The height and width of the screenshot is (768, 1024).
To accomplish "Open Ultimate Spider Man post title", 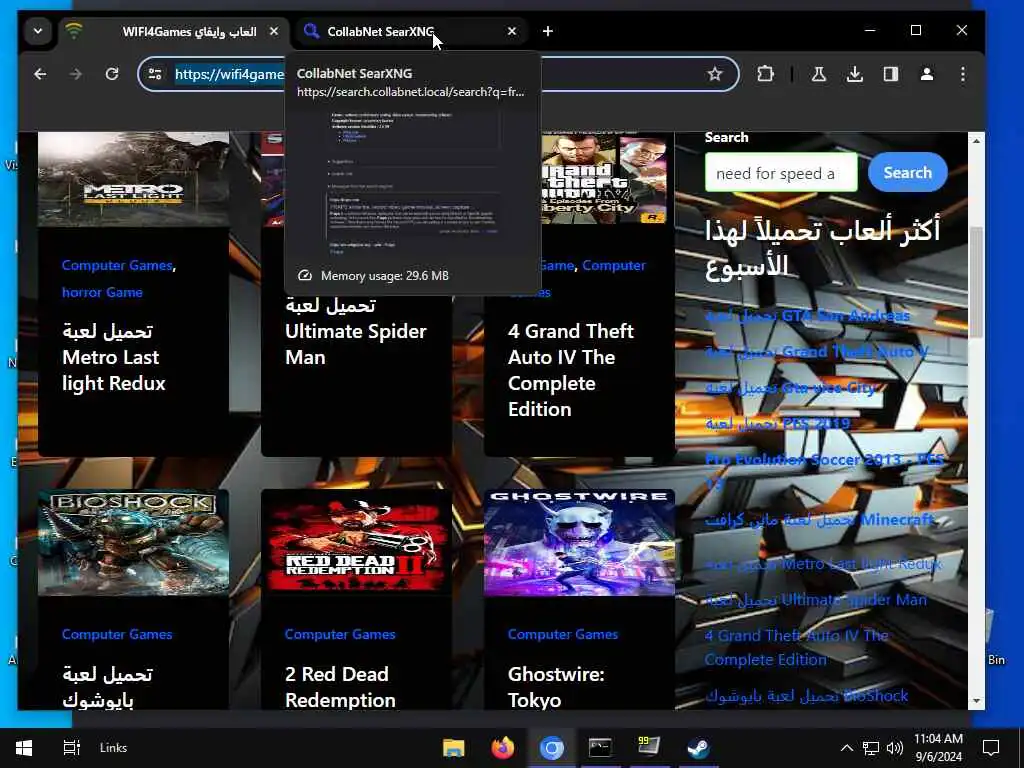I will point(355,331).
